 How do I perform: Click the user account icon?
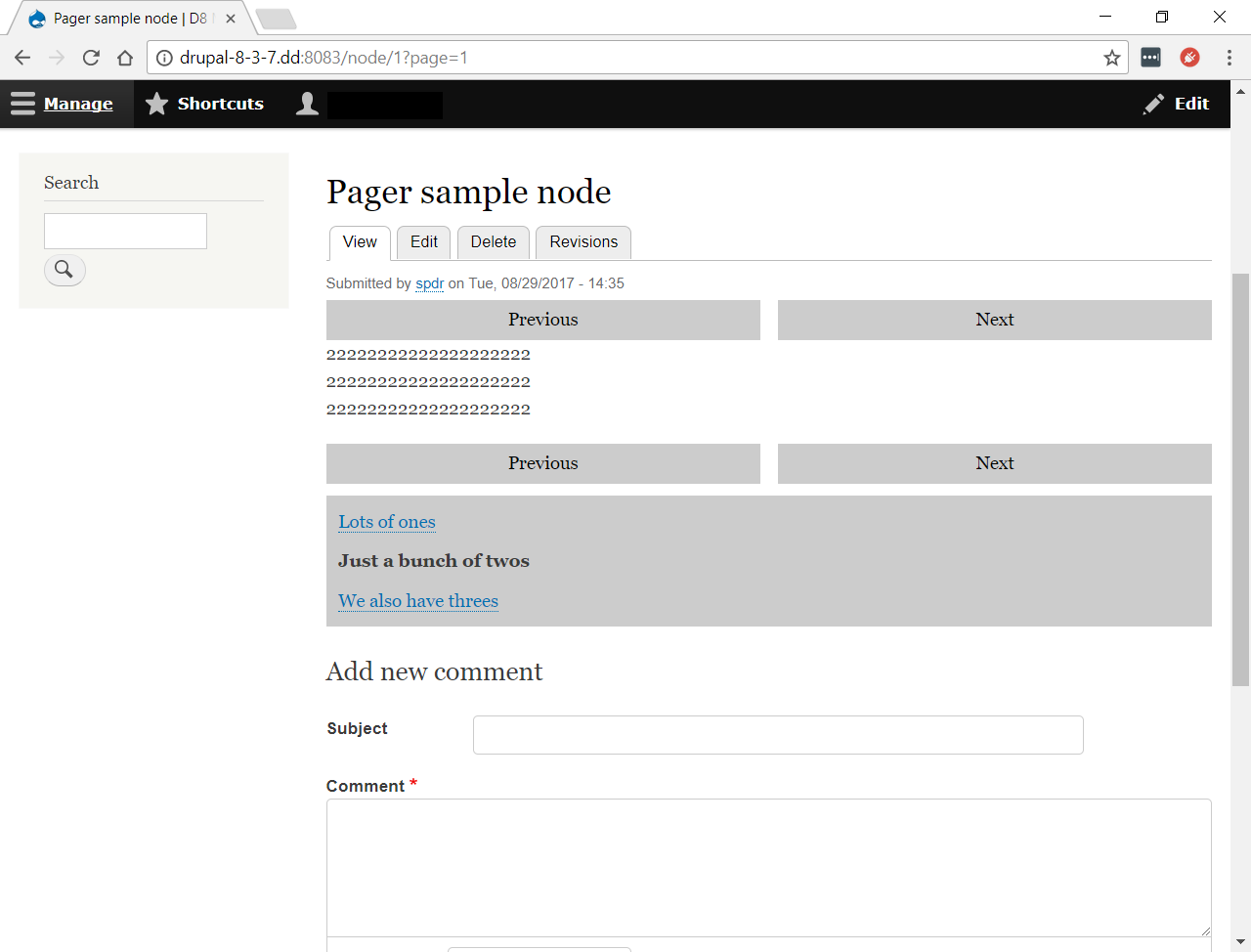click(307, 104)
